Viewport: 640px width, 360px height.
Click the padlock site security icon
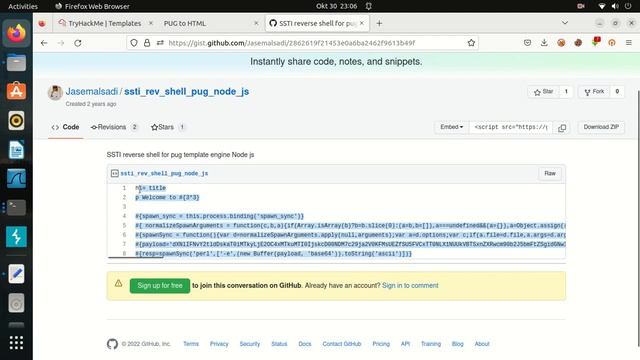pos(147,43)
